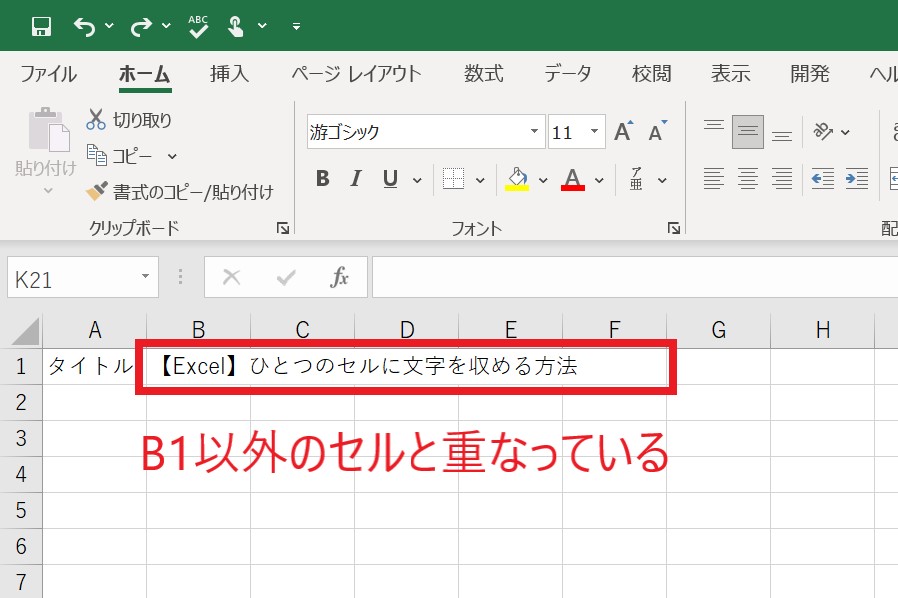Apply yellow fill color bucket

point(517,179)
